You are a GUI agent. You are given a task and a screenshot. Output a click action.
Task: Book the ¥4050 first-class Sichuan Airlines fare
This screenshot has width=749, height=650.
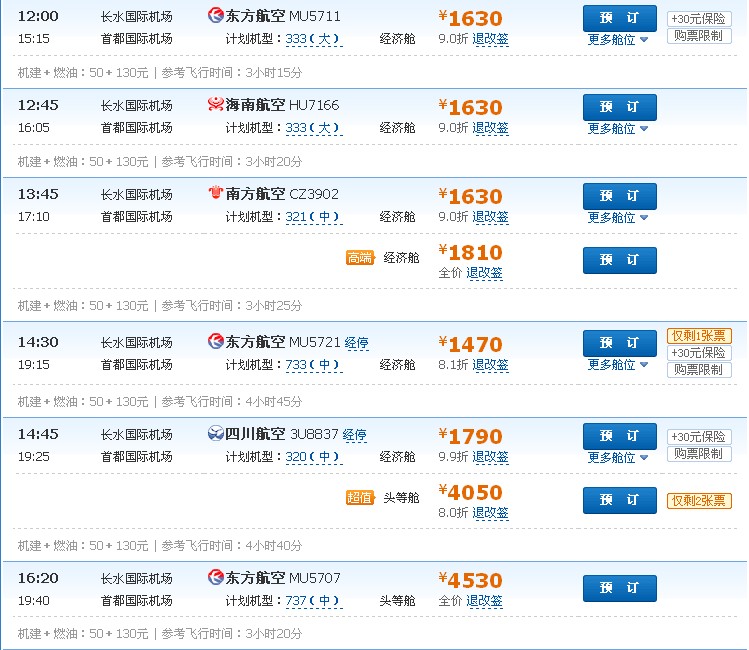click(619, 500)
